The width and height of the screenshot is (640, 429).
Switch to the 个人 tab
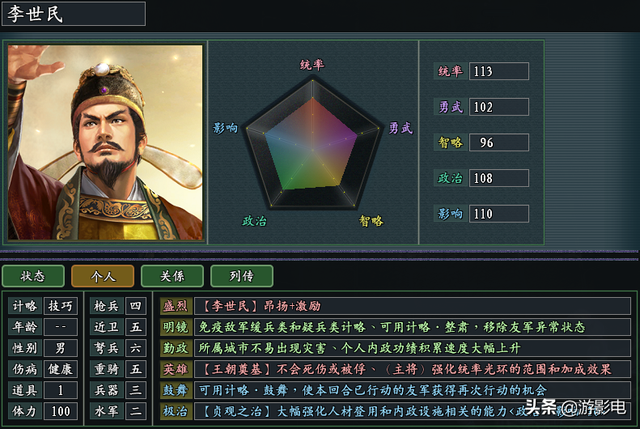[103, 276]
